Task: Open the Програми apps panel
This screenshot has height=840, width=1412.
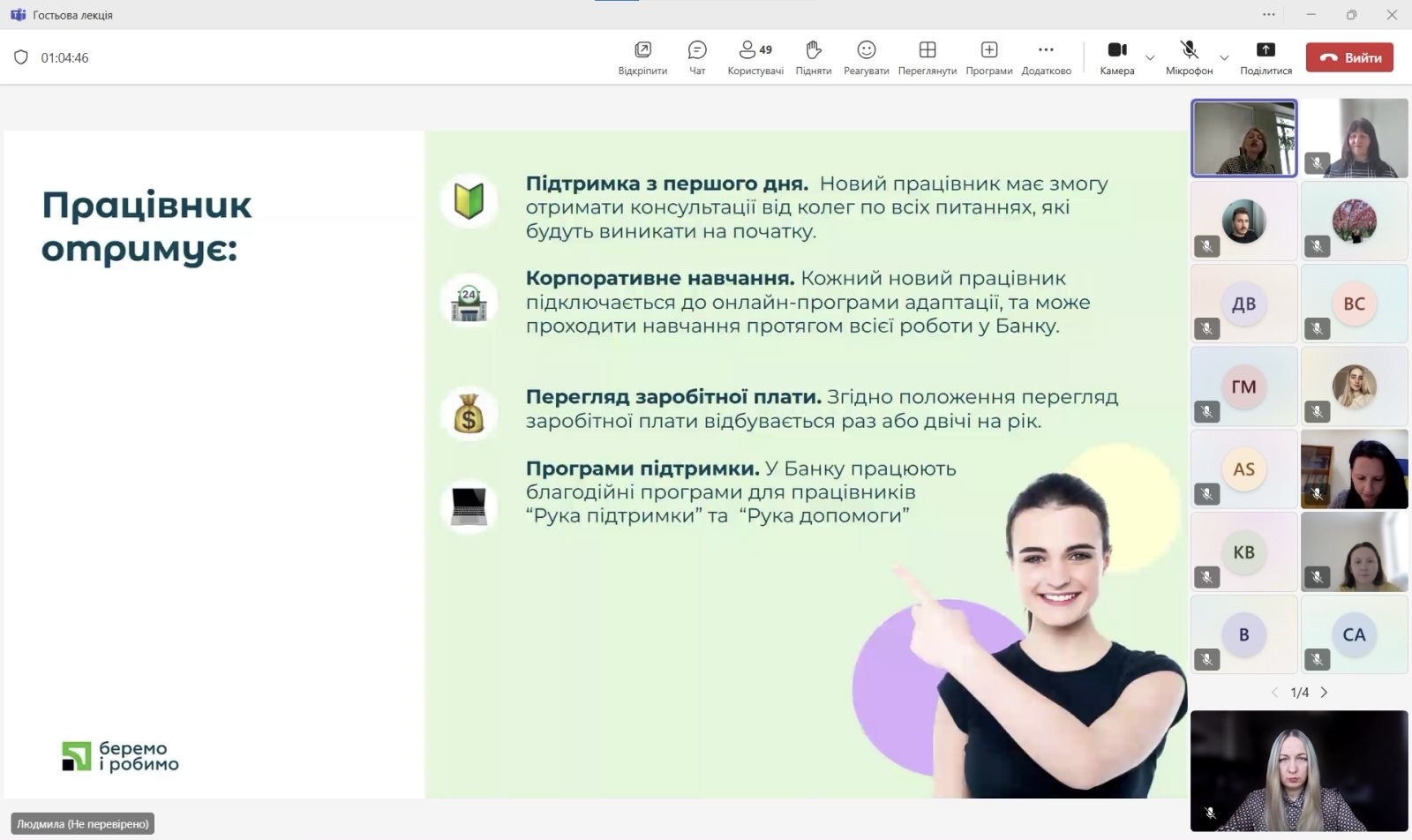Action: point(988,57)
